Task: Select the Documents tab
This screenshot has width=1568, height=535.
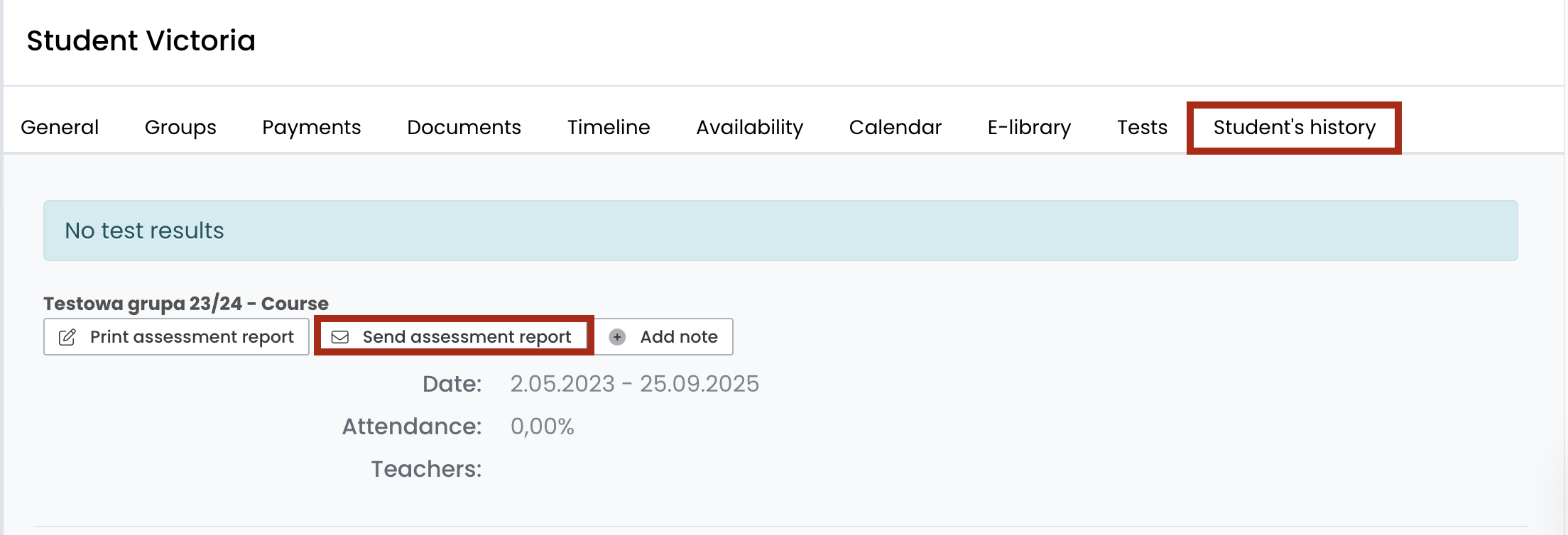Action: coord(464,127)
